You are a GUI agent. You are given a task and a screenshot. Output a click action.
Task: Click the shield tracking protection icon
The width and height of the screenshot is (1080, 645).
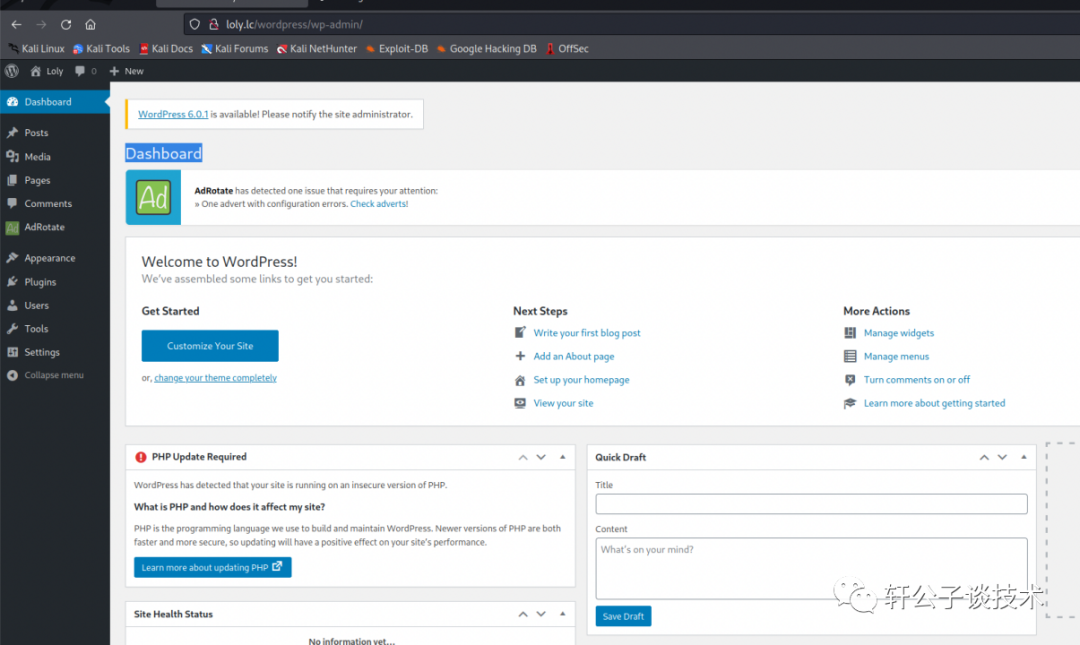(x=195, y=24)
